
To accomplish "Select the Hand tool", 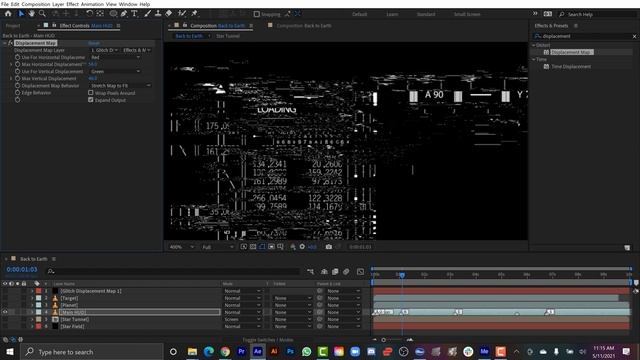I will [x=31, y=13].
